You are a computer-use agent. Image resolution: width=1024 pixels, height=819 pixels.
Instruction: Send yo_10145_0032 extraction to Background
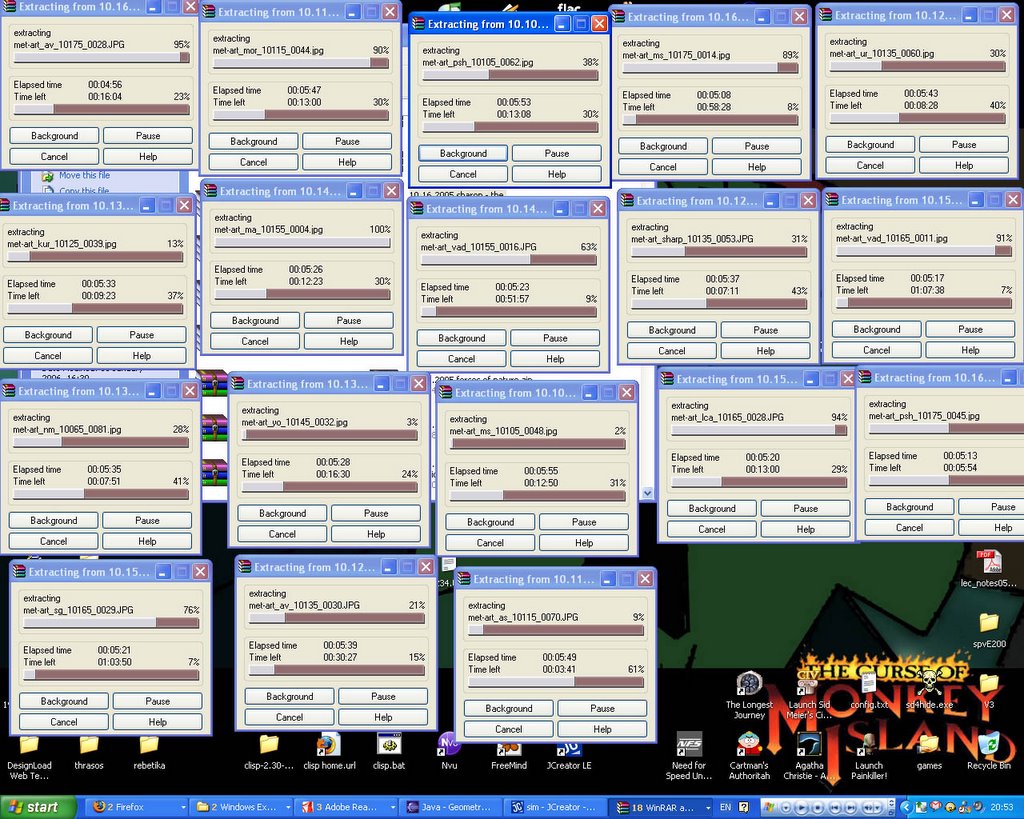(282, 513)
